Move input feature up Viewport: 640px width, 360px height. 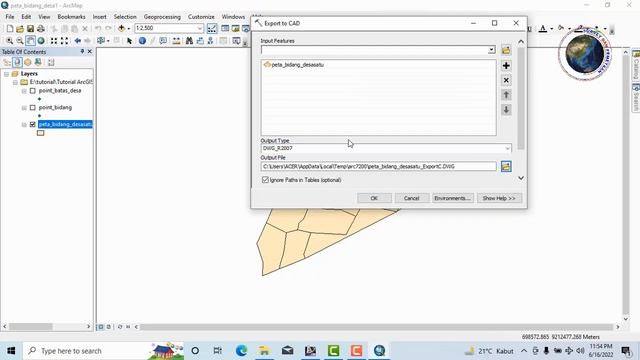click(506, 95)
